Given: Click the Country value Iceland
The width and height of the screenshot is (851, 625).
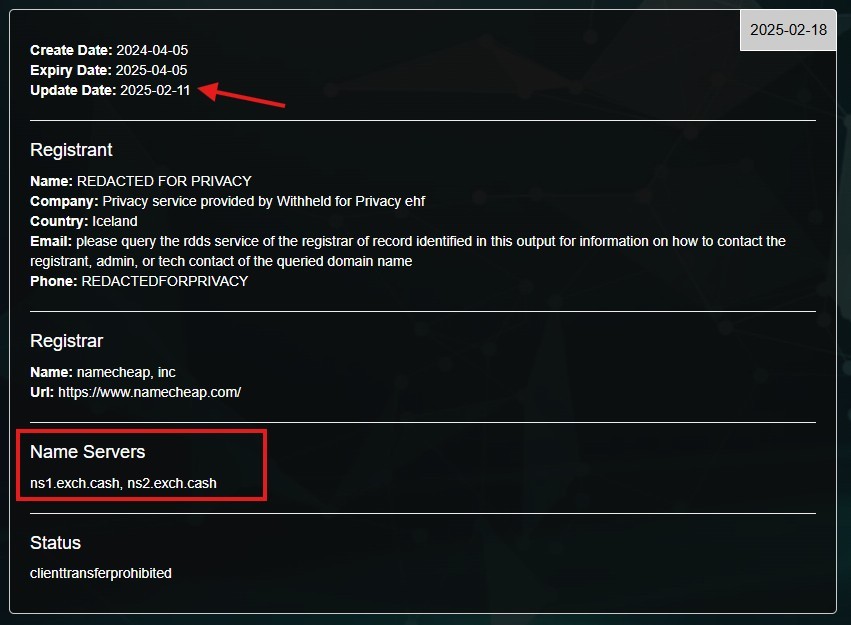Looking at the screenshot, I should [x=115, y=221].
